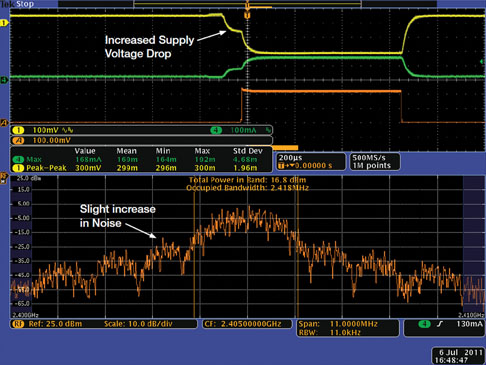Open the Span 11.0000MHz RBW settings box
Screen dimensions: 486x365
(347, 328)
